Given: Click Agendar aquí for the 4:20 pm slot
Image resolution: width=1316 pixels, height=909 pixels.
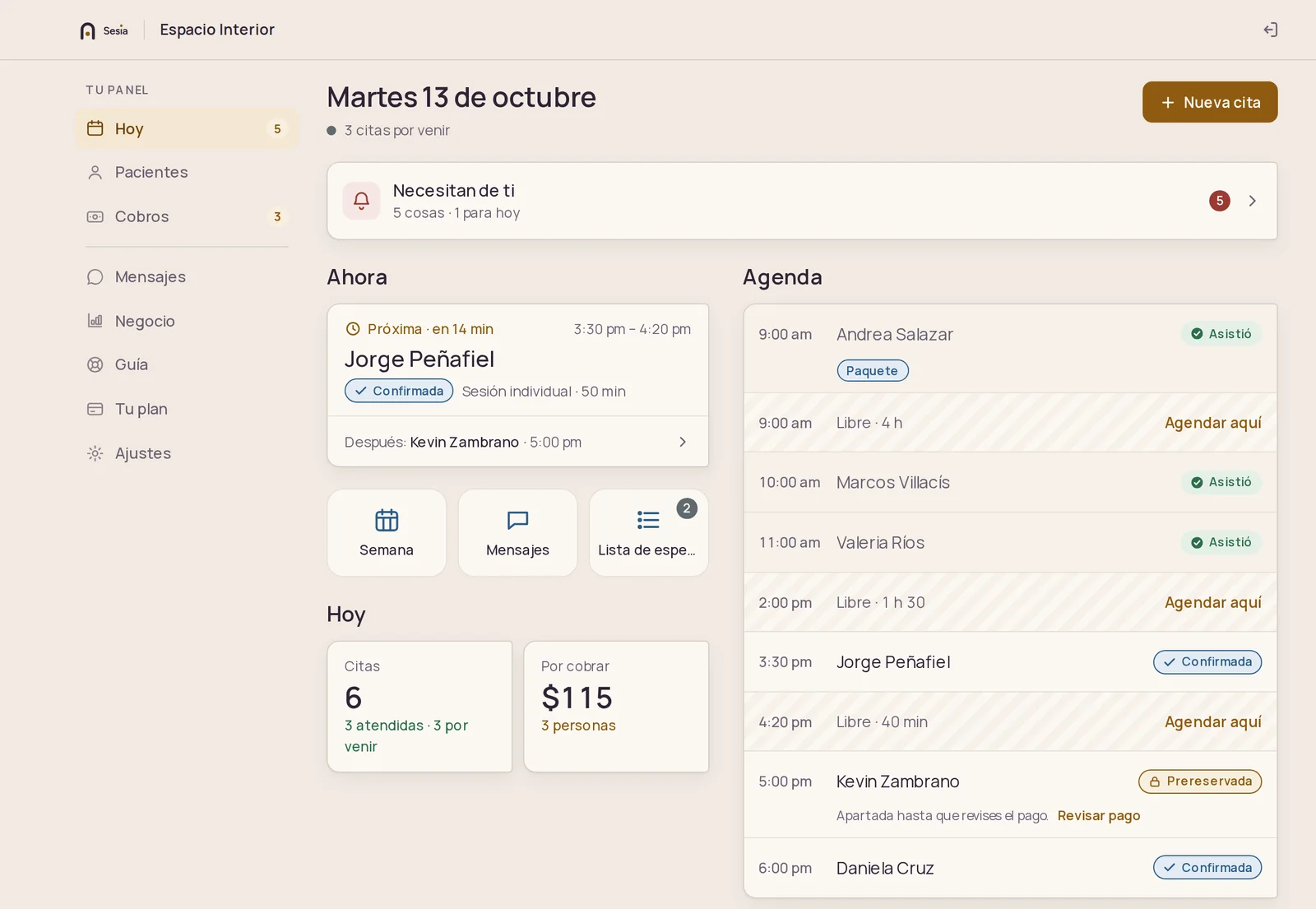Looking at the screenshot, I should [1212, 721].
